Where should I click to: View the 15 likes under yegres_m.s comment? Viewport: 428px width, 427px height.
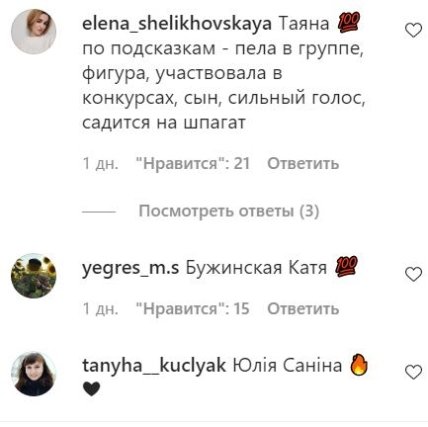pos(193,309)
